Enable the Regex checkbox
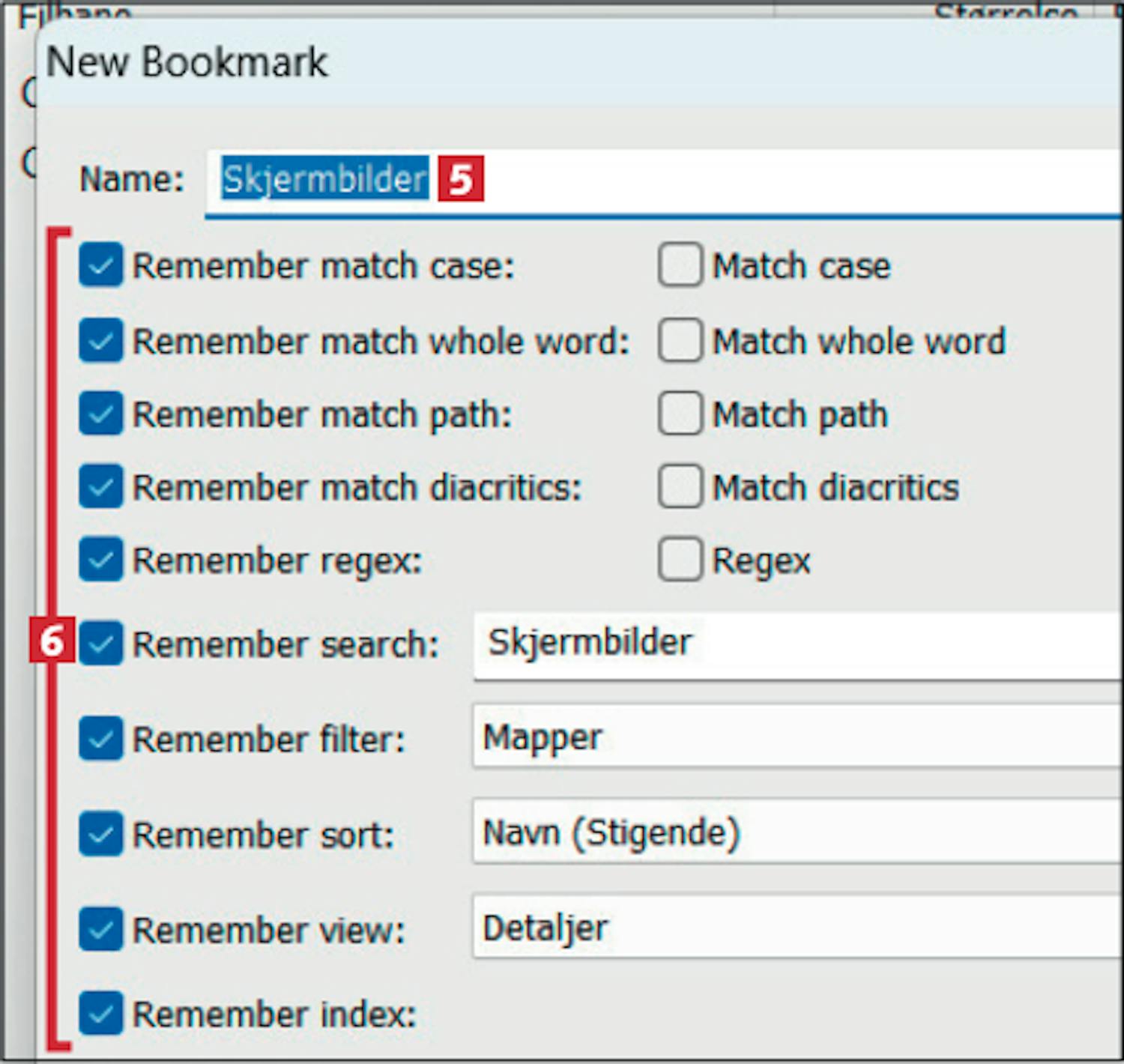 coord(680,560)
